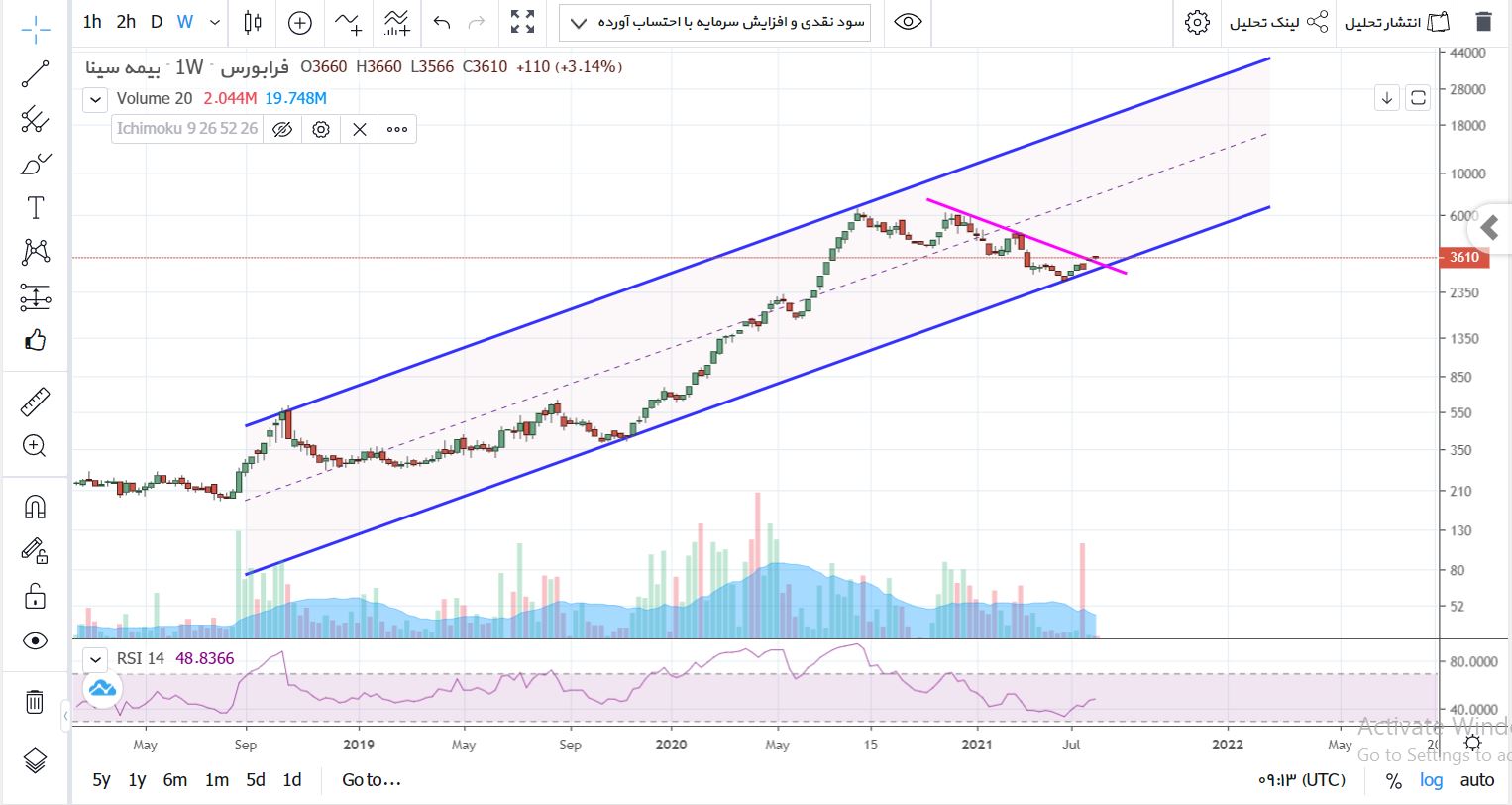1512x805 pixels.
Task: Select the ruler measure tool
Action: coord(36,402)
